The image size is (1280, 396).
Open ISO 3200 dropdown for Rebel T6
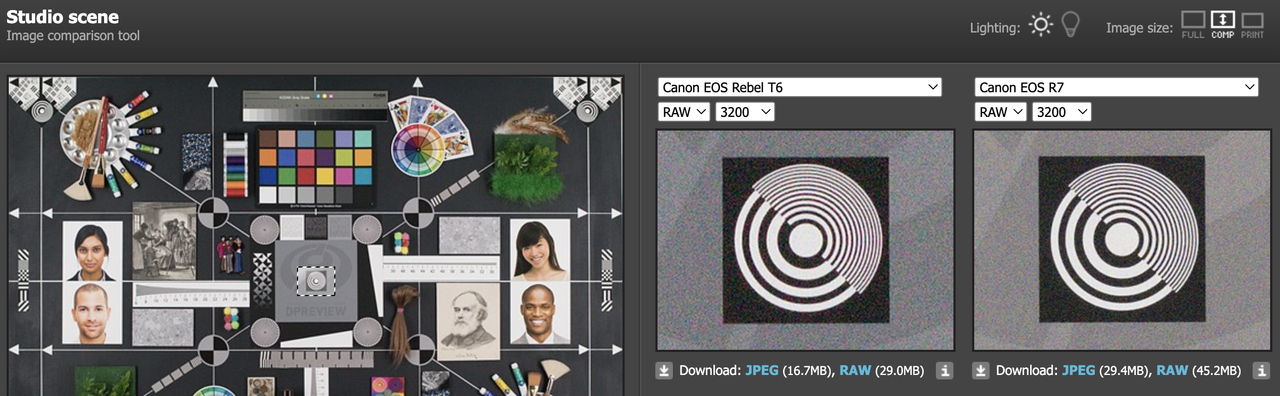[x=745, y=112]
